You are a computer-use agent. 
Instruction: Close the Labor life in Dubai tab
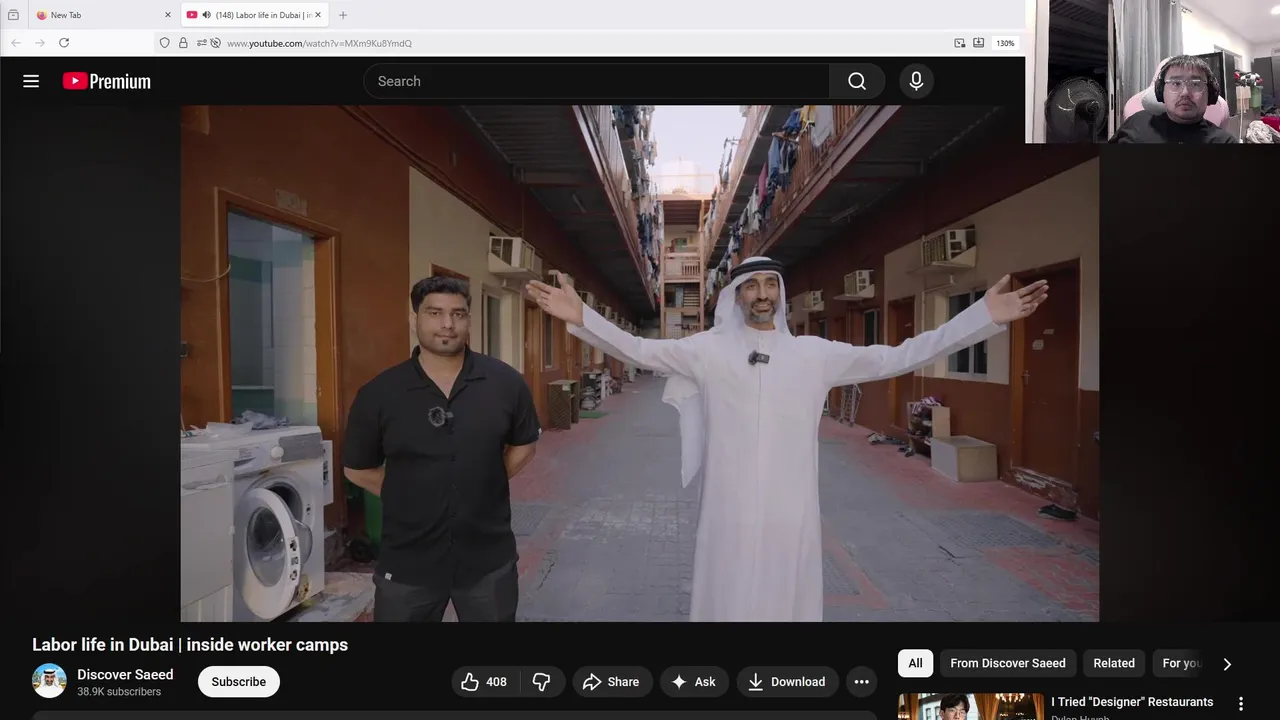coord(318,15)
